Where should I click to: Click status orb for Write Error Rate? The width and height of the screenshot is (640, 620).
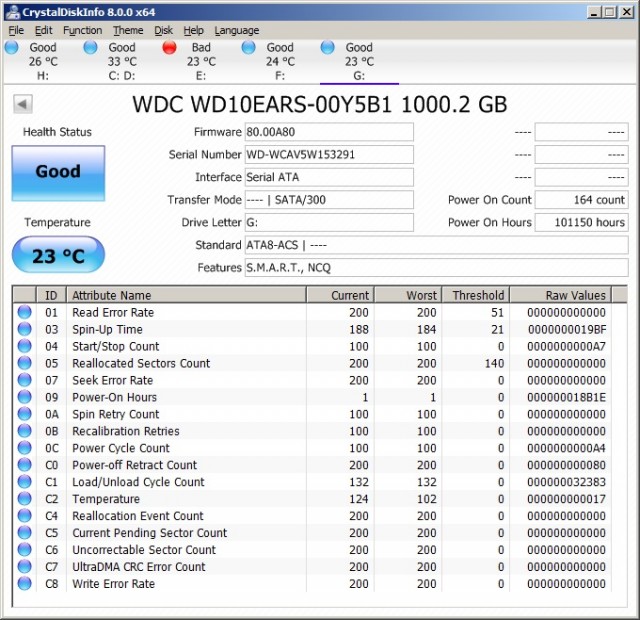24,583
